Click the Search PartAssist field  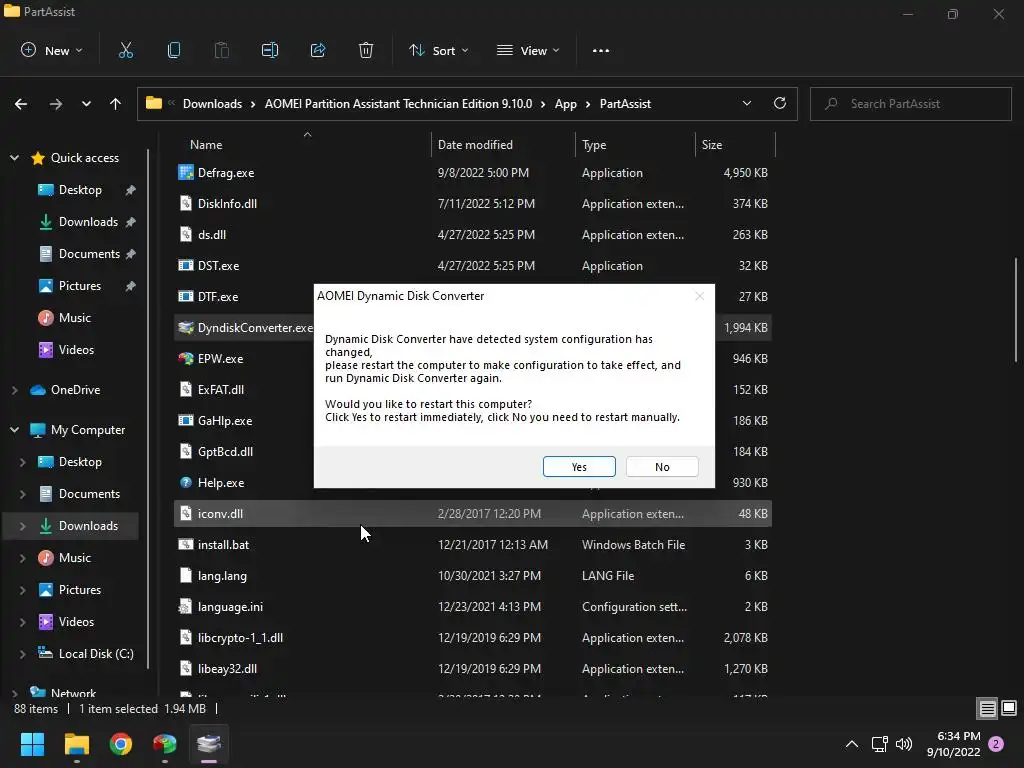[x=910, y=104]
